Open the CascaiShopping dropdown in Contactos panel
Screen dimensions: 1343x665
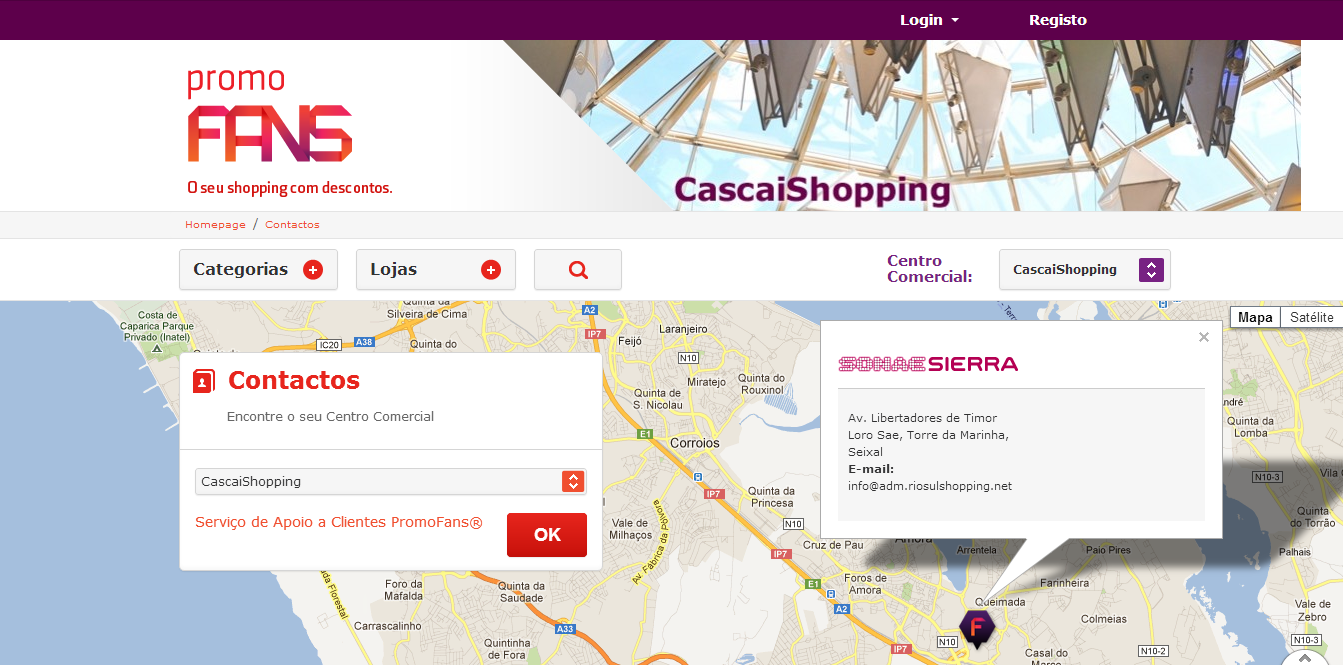[x=391, y=482]
